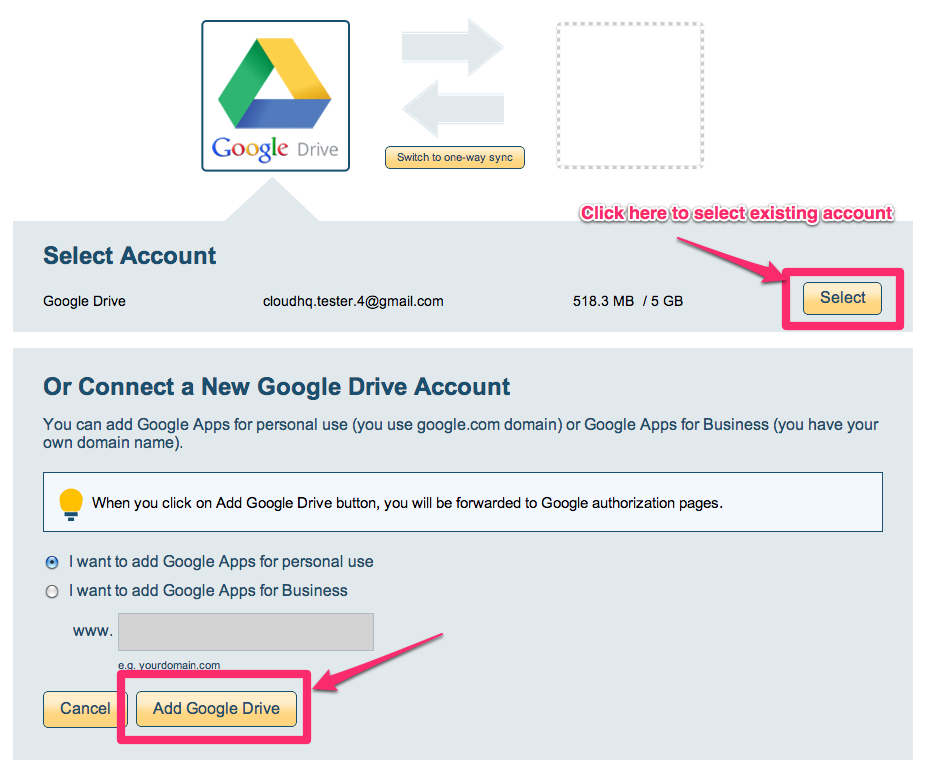The image size is (928, 781).
Task: Click the lightbulb tip icon
Action: [x=71, y=504]
